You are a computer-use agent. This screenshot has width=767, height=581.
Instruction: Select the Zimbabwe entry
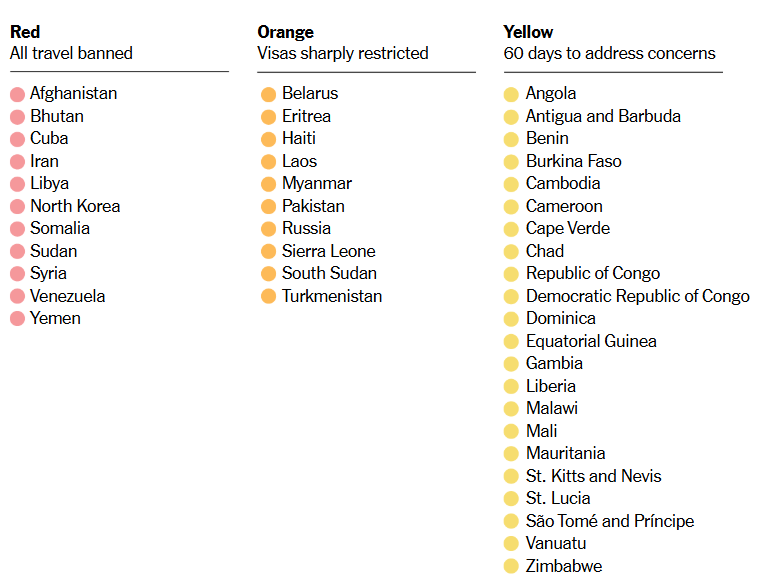coord(564,566)
